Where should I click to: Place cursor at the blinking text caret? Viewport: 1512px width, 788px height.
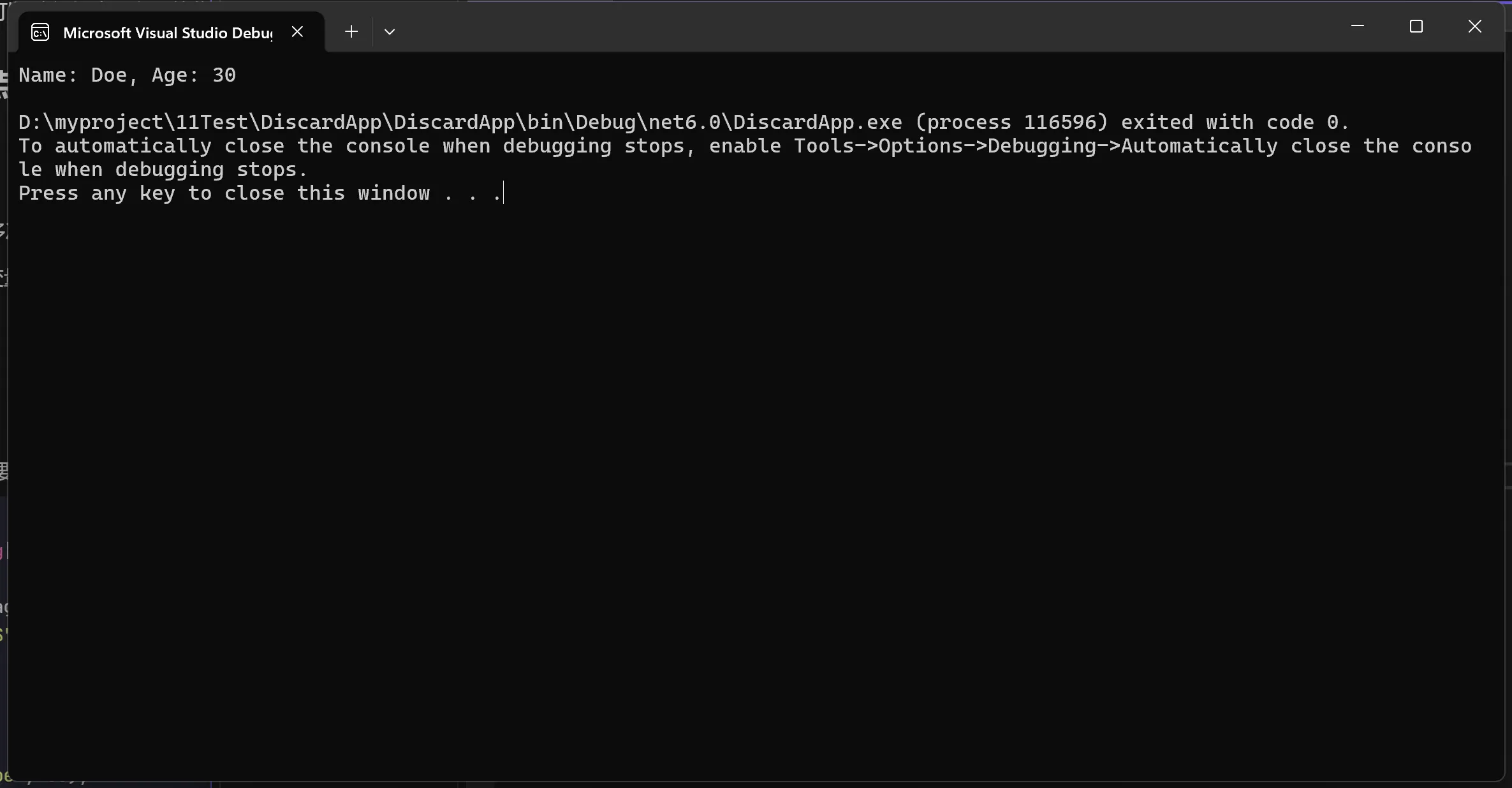[504, 193]
